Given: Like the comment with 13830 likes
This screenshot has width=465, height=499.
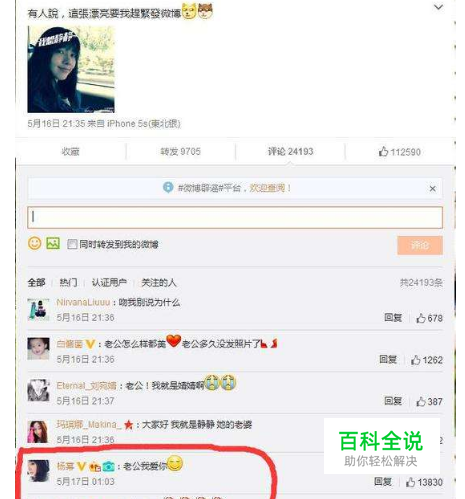Looking at the screenshot, I should [424, 482].
